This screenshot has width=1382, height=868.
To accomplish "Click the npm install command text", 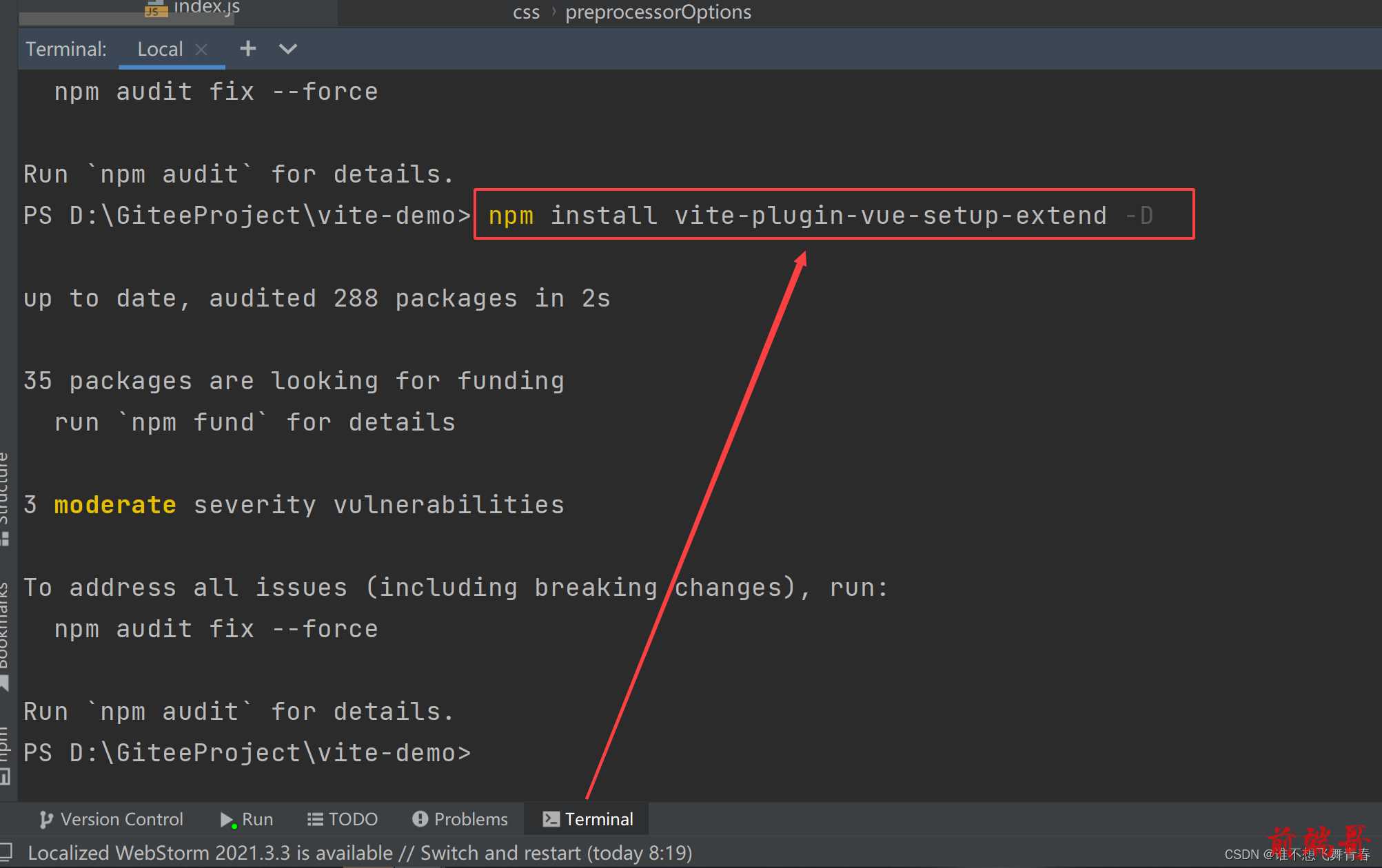I will (820, 216).
